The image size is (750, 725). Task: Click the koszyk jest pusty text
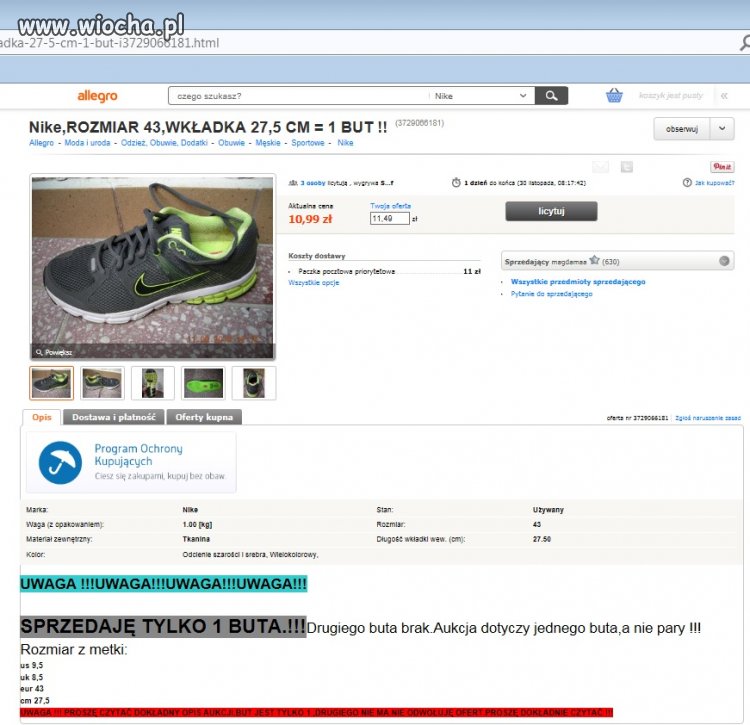pos(671,95)
